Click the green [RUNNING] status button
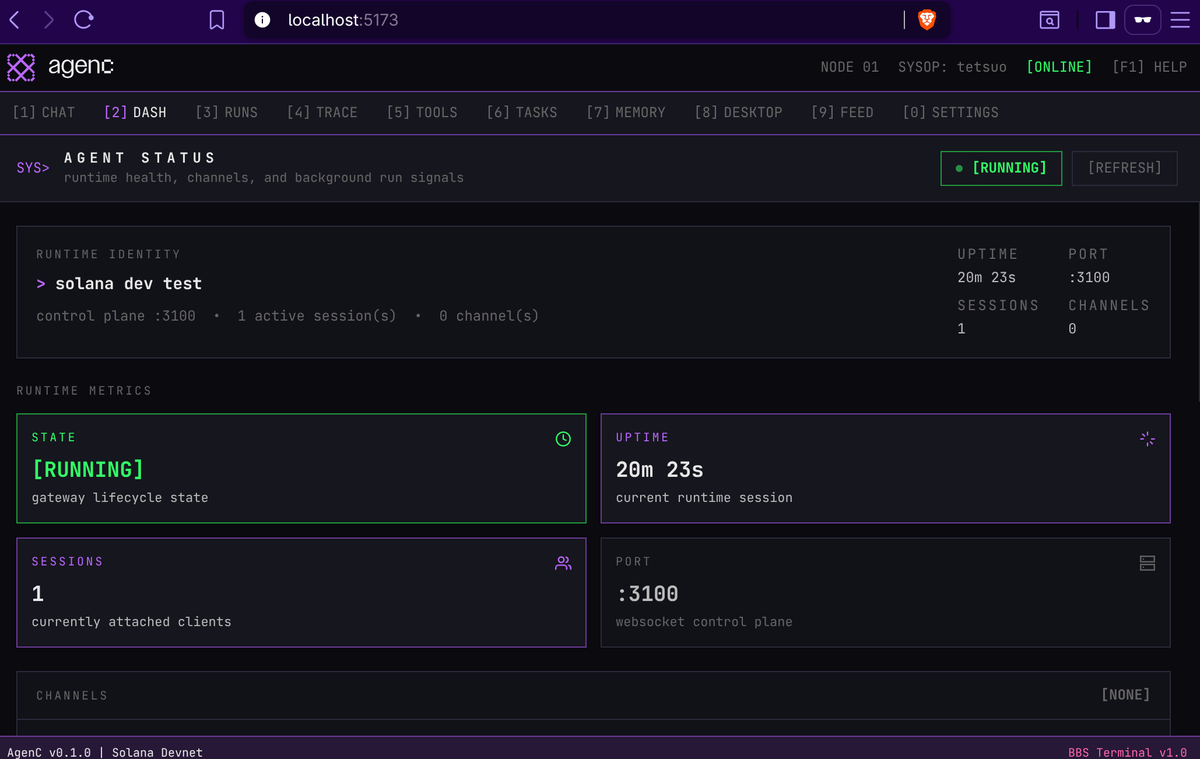This screenshot has width=1200, height=759. coord(1001,168)
